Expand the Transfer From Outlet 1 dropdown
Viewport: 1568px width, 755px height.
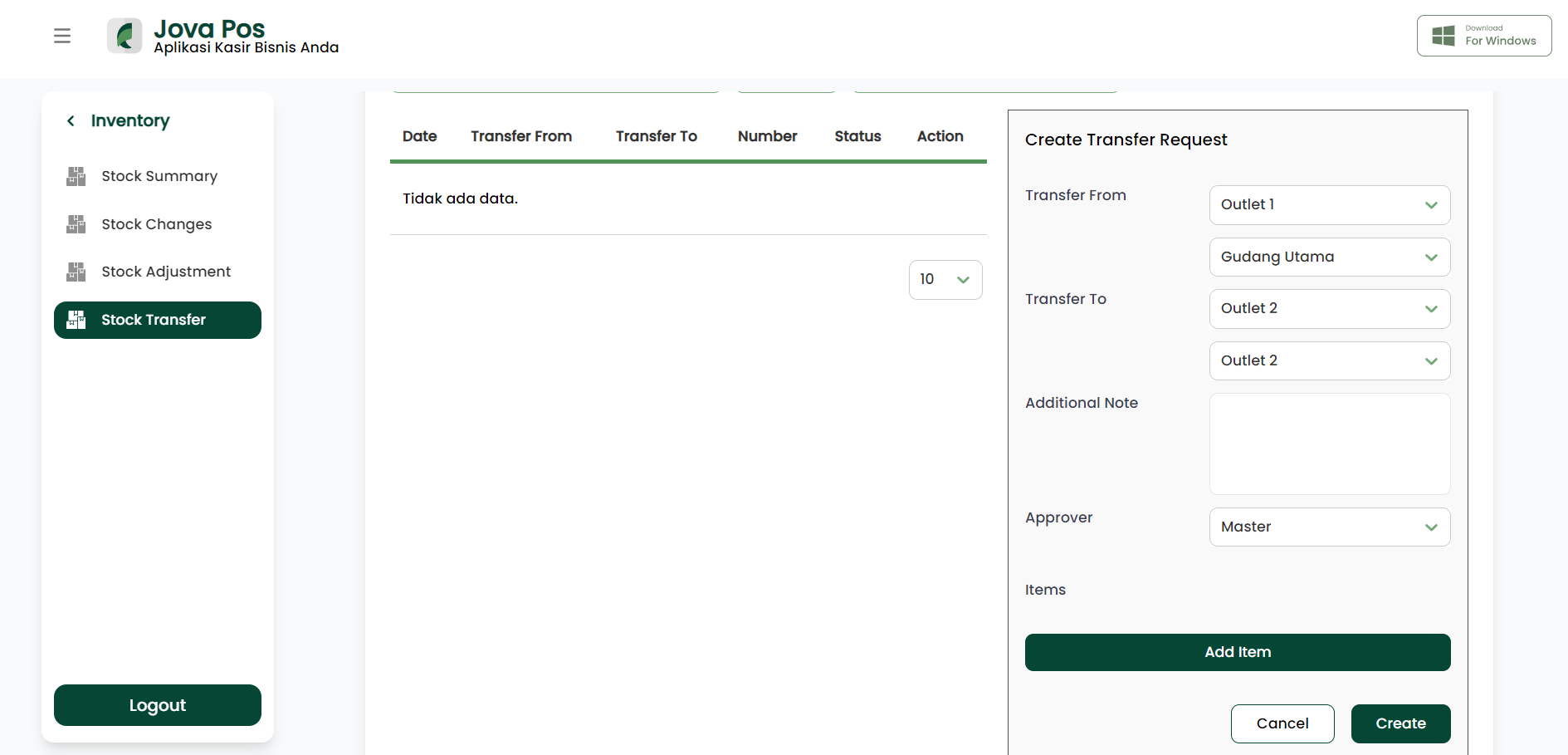pos(1330,205)
